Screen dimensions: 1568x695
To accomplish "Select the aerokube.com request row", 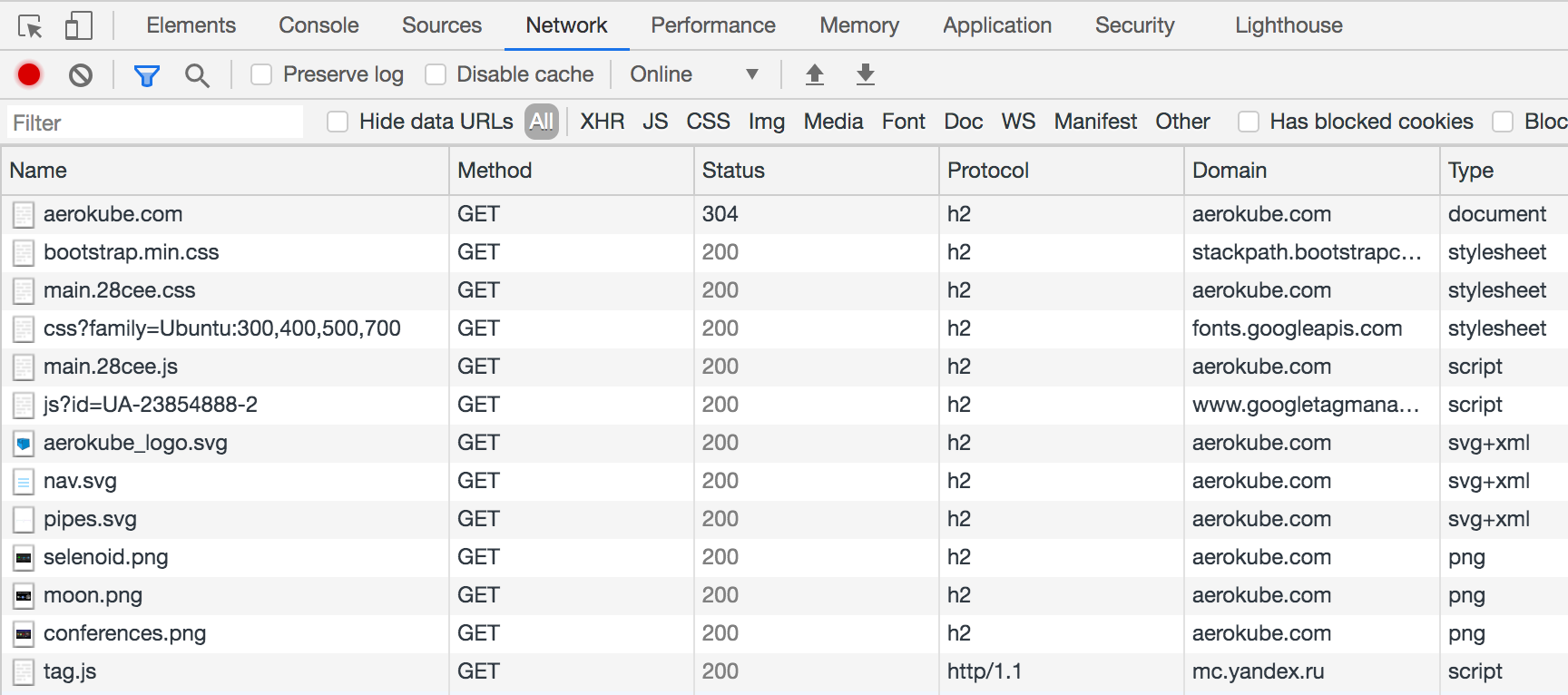I will (x=784, y=215).
